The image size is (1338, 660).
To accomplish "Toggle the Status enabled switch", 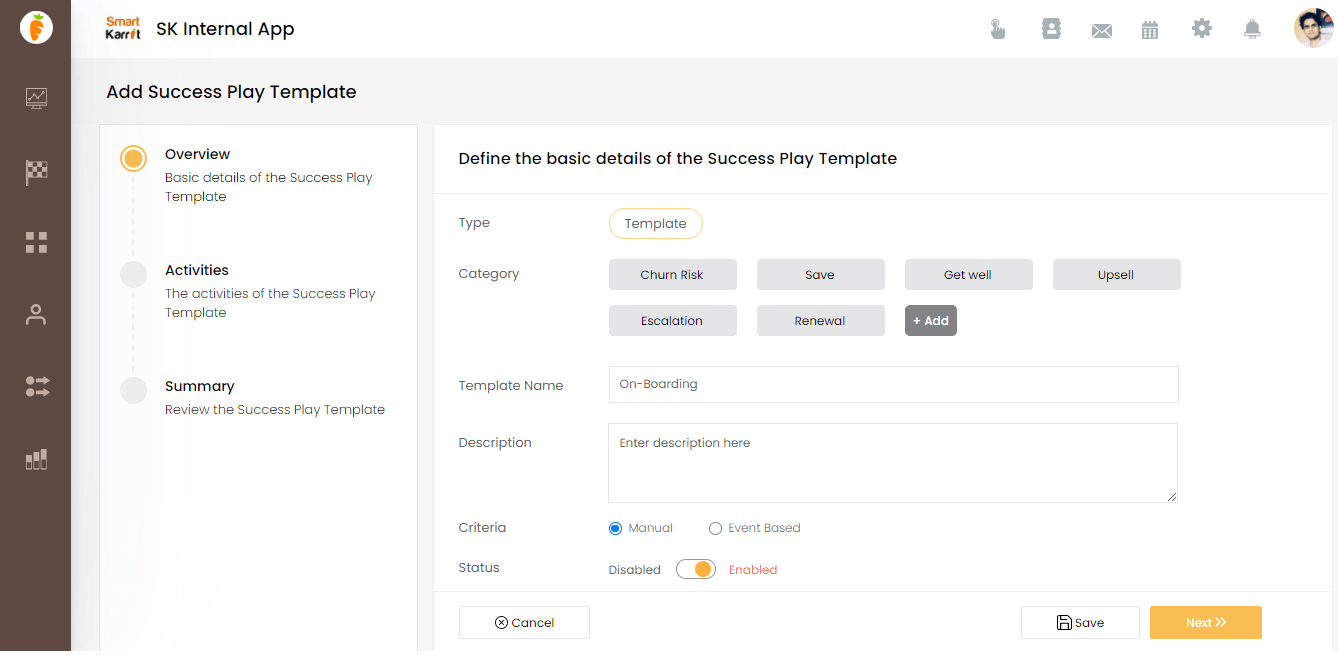I will [696, 569].
